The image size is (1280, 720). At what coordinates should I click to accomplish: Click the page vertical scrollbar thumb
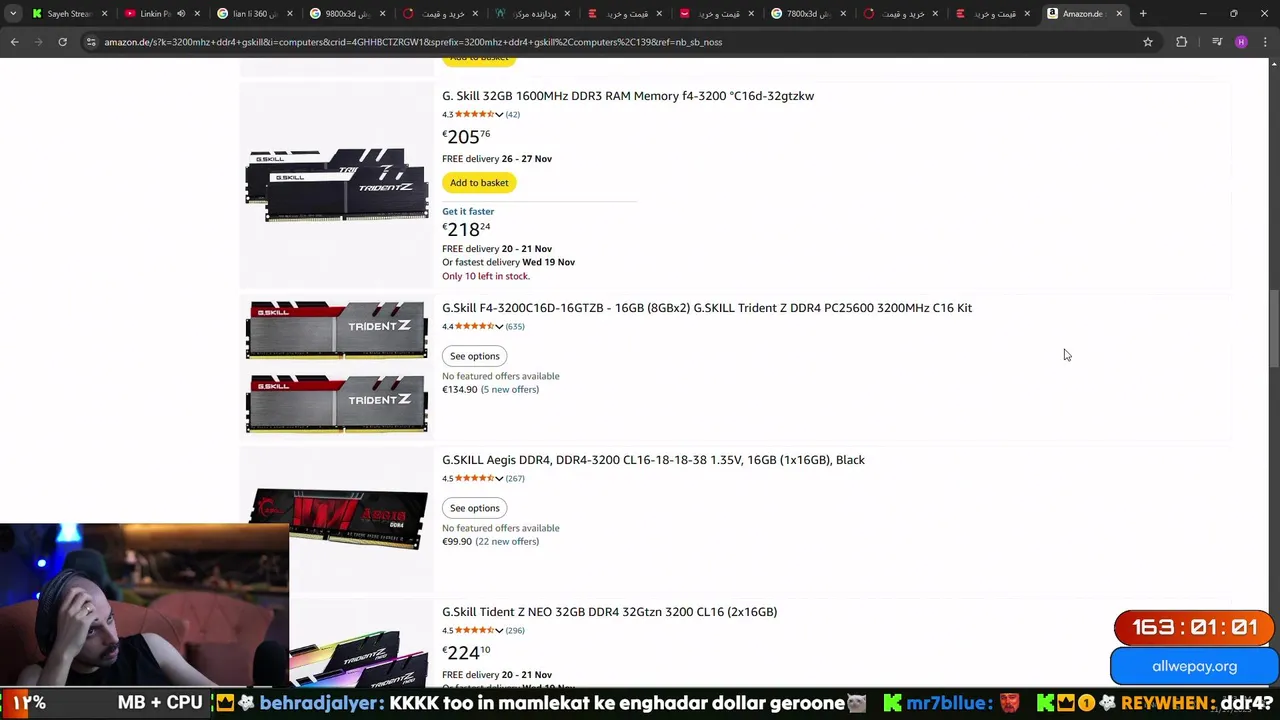coord(1274,331)
